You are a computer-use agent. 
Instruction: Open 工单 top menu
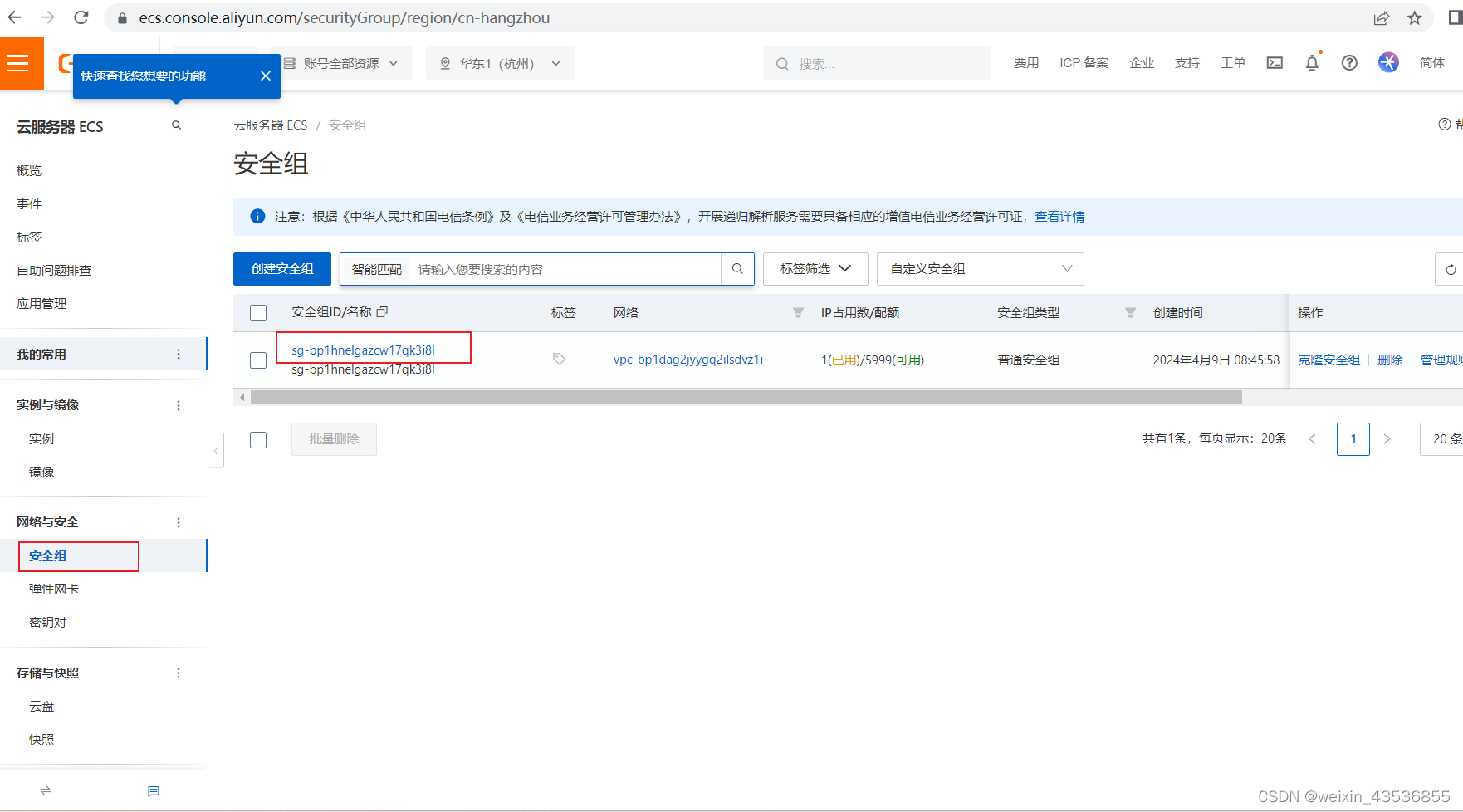(x=1233, y=63)
